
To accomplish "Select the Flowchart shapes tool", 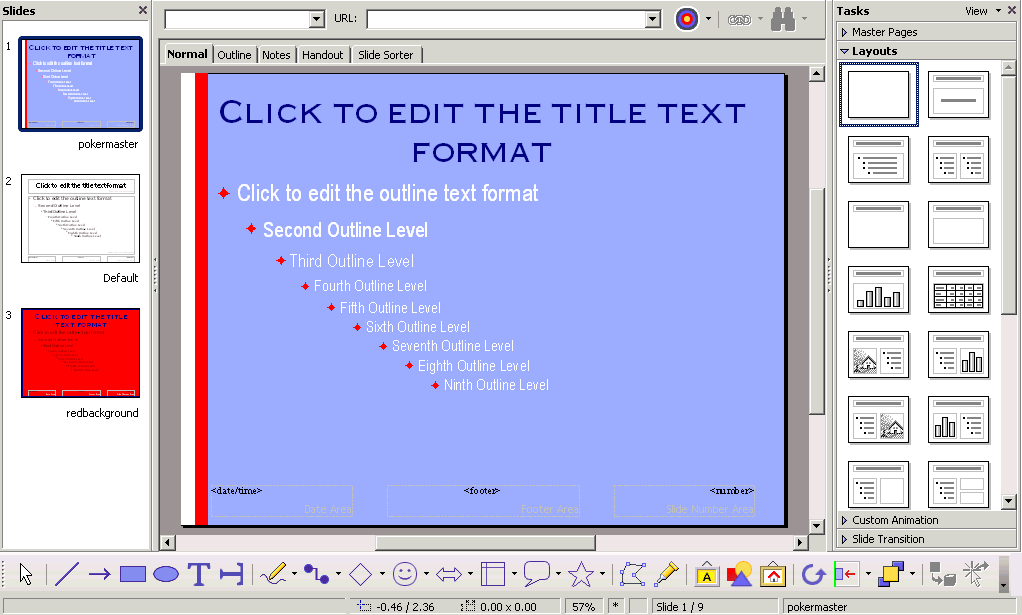I will click(x=493, y=574).
